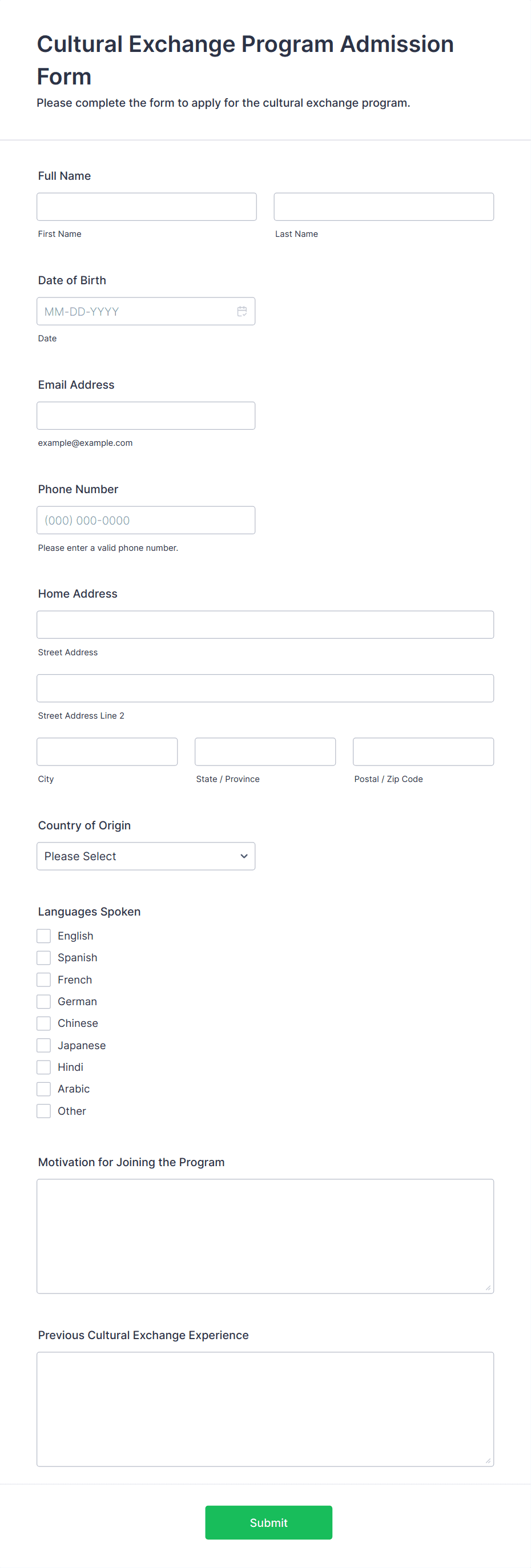This screenshot has height=1568, width=531.
Task: Check the English language checkbox
Action: 44,936
